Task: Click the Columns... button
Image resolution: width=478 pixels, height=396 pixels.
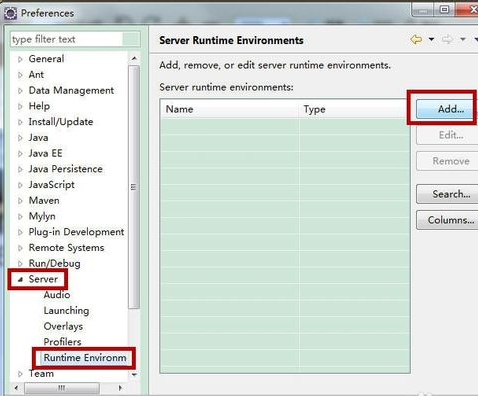Action: 447,220
